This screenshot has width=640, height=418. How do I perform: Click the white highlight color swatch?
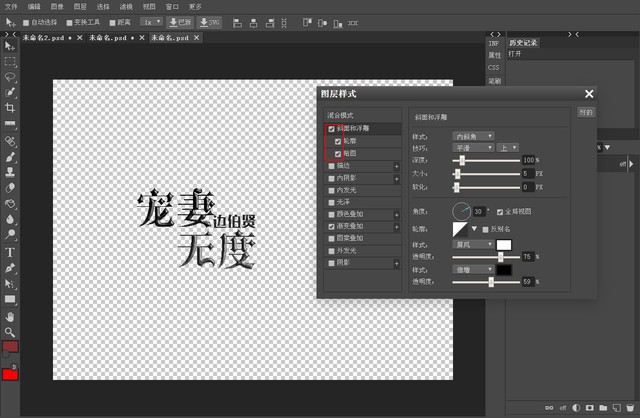504,244
